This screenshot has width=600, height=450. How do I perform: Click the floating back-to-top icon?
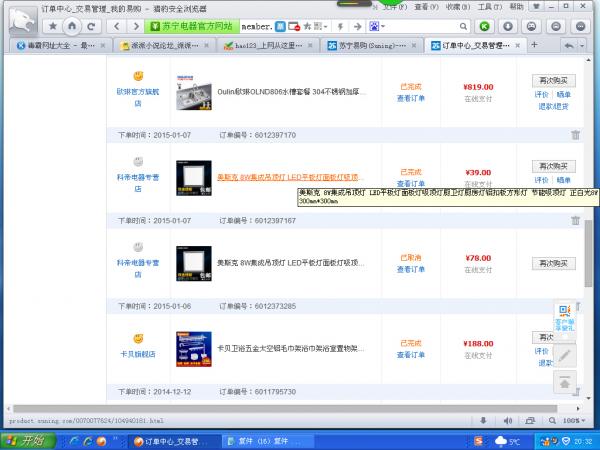(x=565, y=383)
